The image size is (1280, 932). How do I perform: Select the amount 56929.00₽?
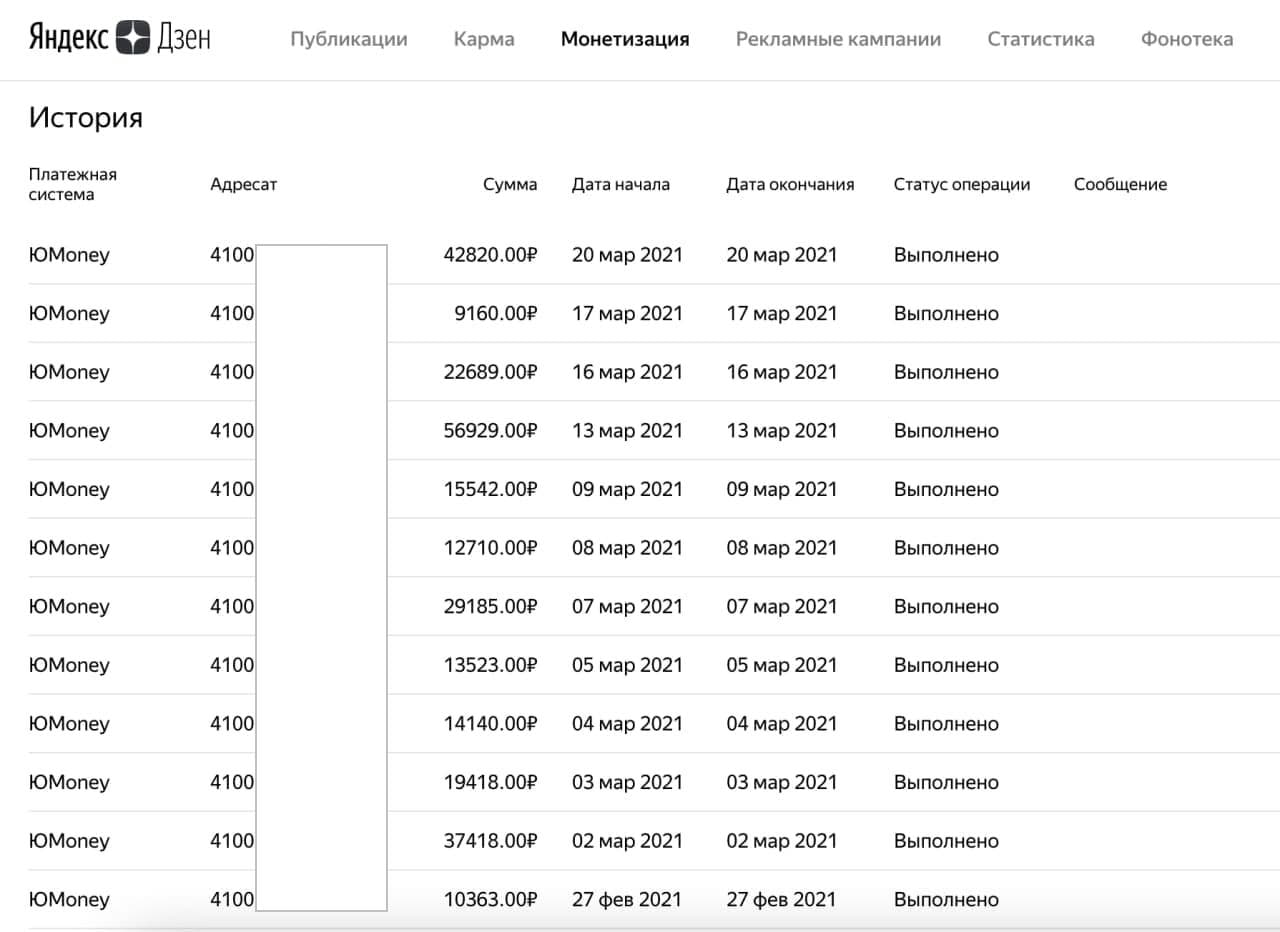(490, 431)
